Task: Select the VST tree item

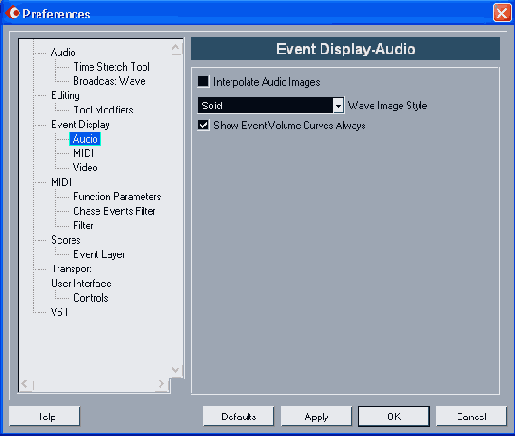Action: coord(59,312)
